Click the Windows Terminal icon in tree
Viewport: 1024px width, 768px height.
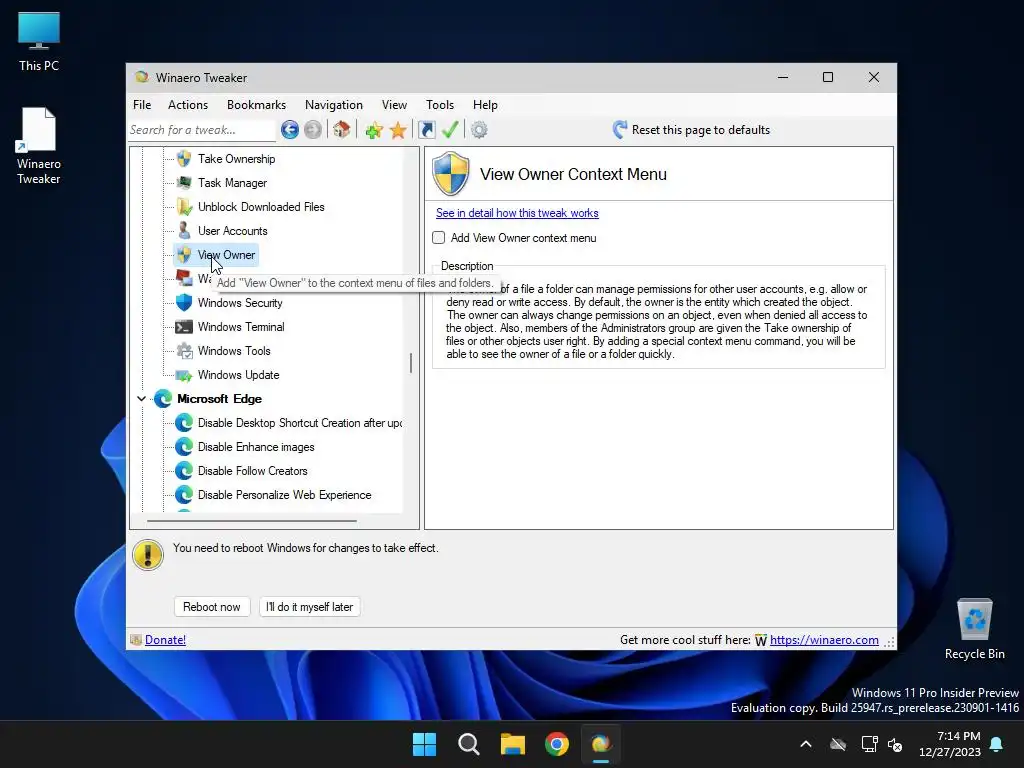coord(184,327)
